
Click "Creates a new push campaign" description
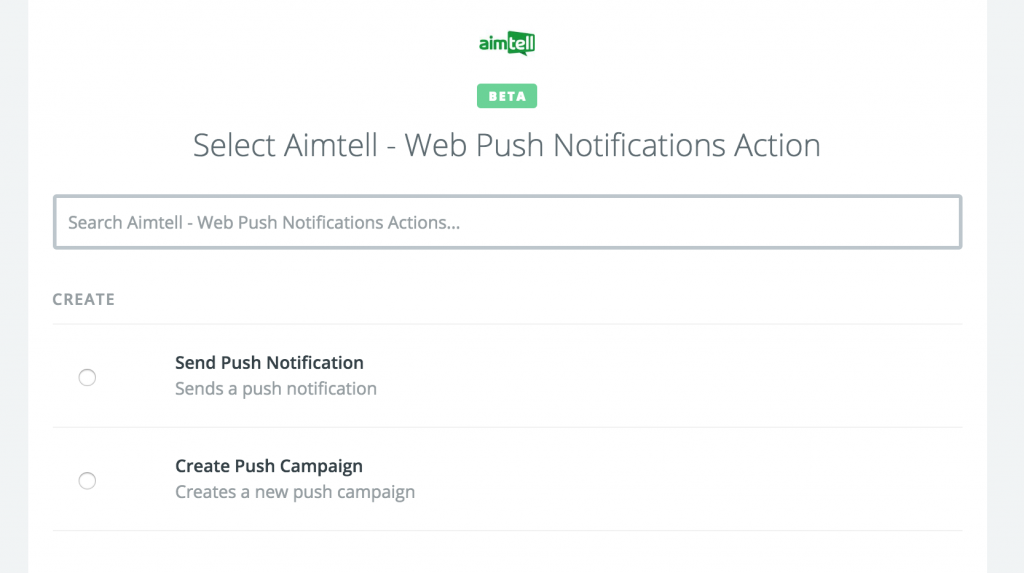(x=295, y=492)
